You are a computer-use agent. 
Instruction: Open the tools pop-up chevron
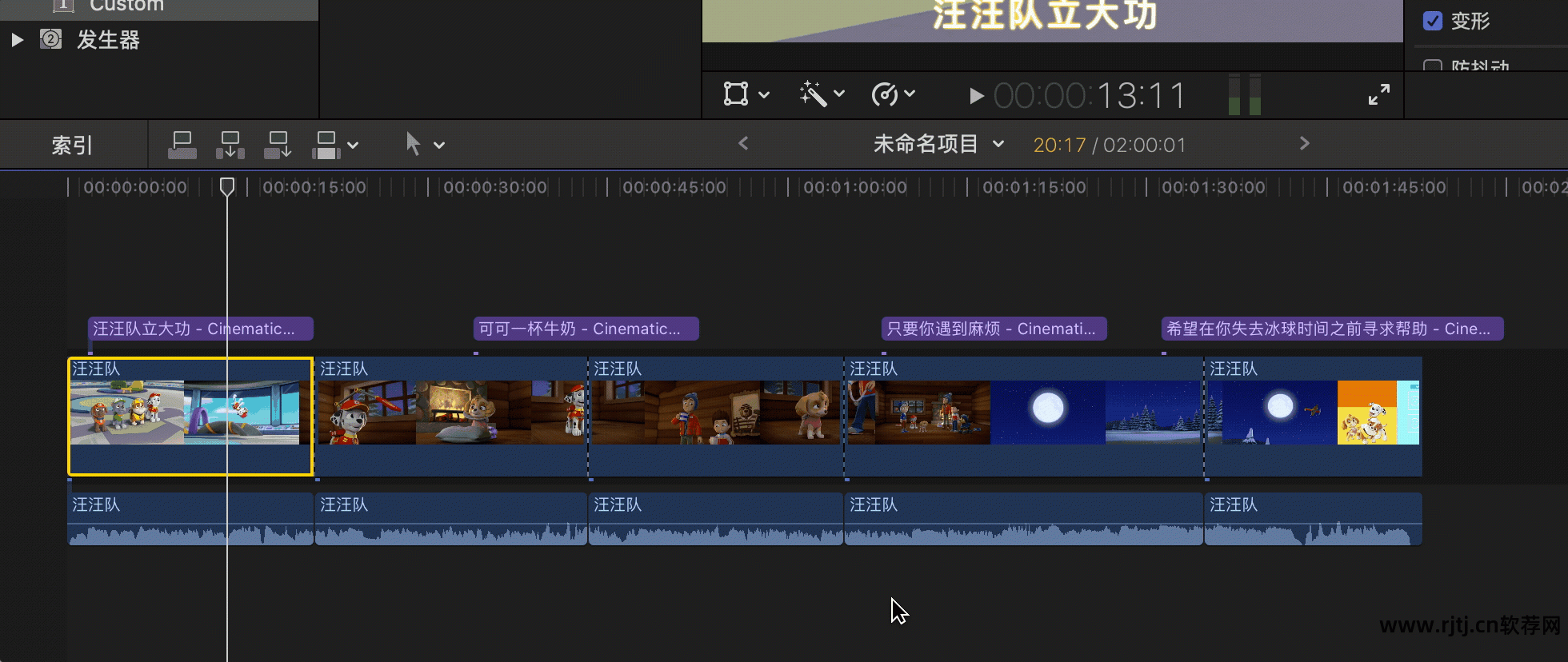pyautogui.click(x=439, y=146)
